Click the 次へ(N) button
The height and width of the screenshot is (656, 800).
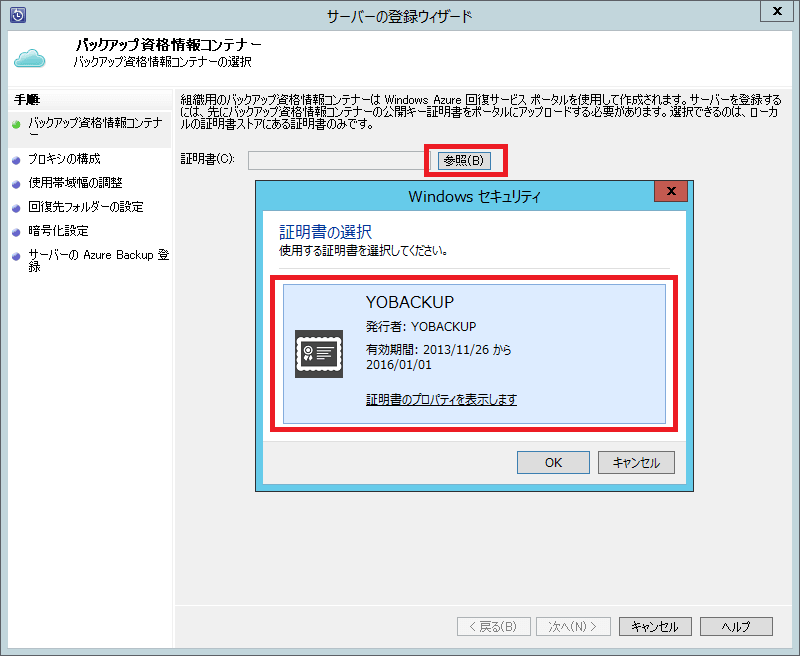click(573, 626)
